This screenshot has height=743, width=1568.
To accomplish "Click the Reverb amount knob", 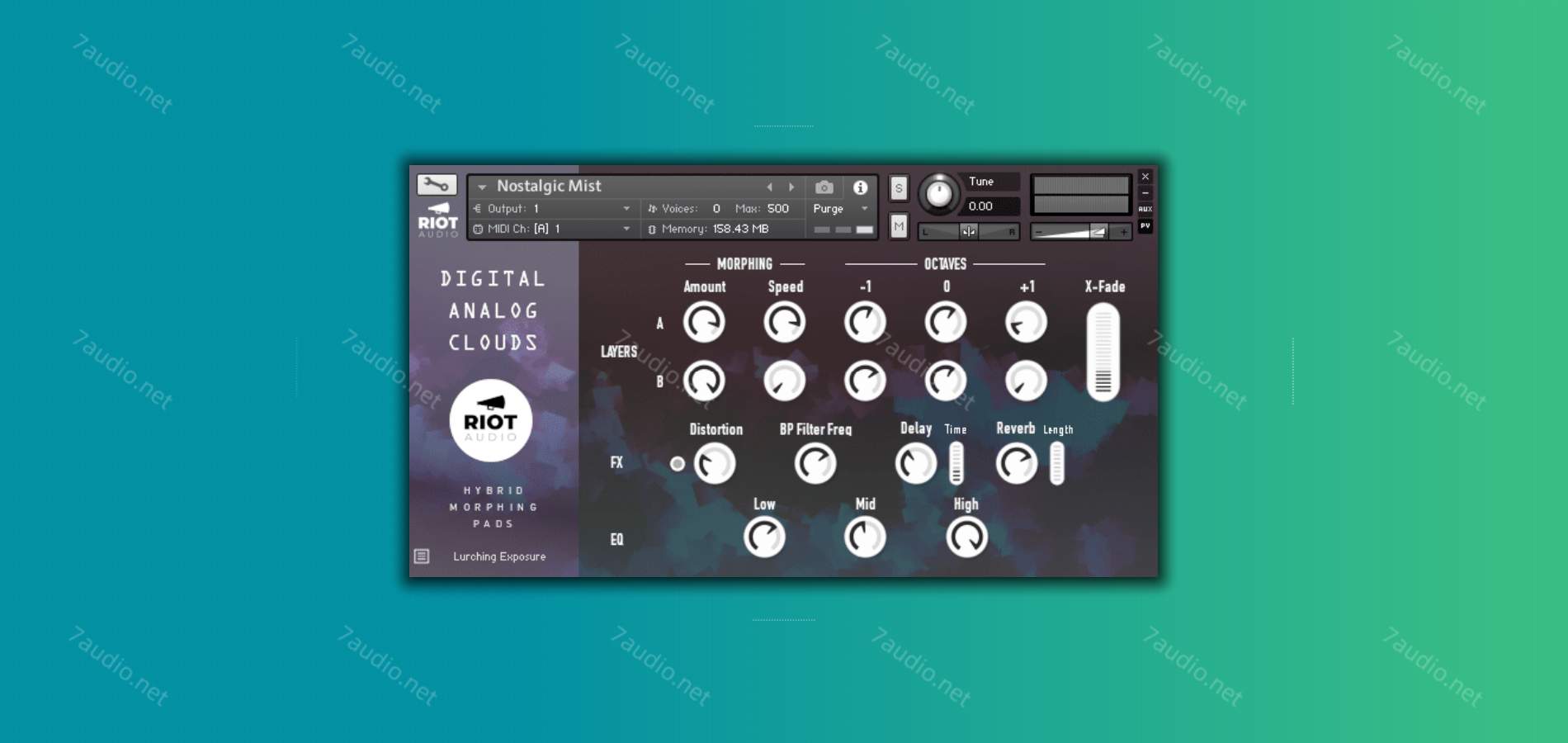I will tap(1017, 464).
